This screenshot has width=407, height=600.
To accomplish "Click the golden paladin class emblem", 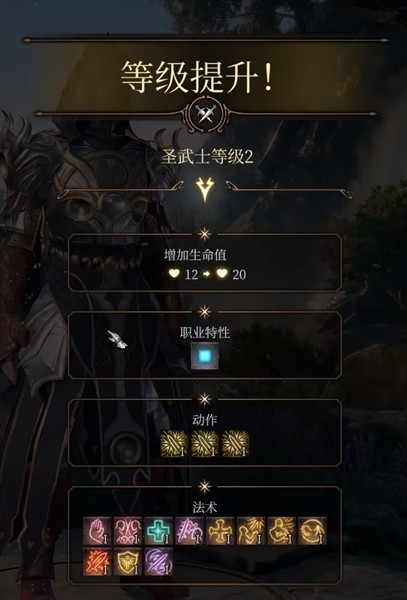I will click(205, 189).
